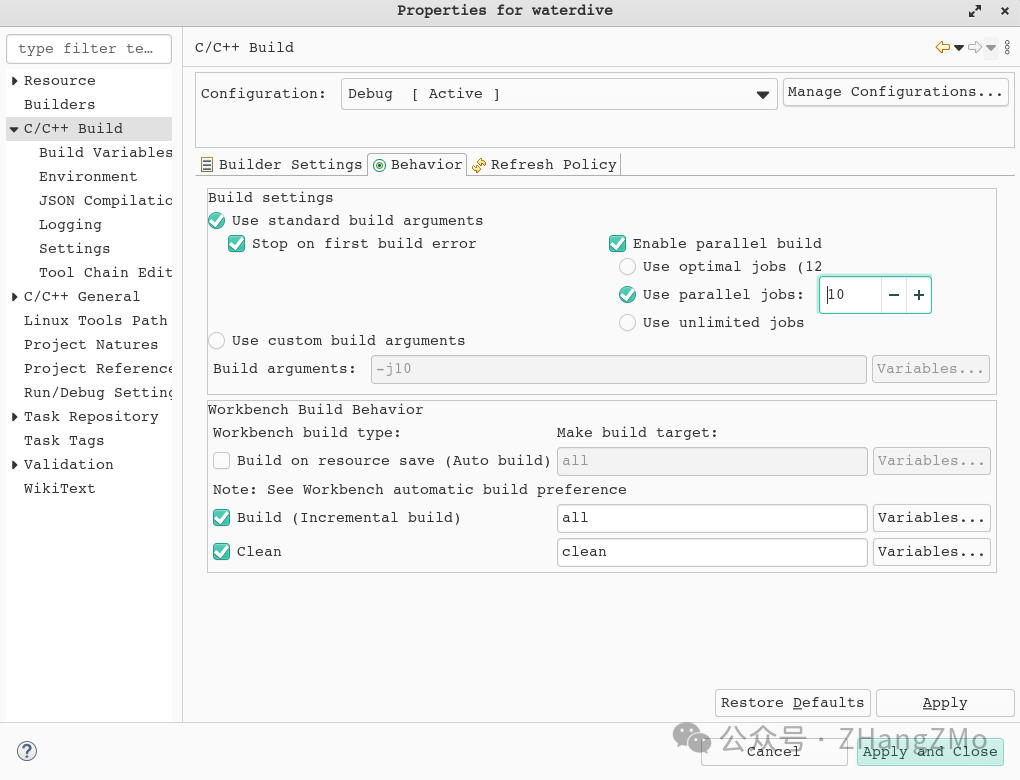
Task: Select Environment in the tree
Action: (88, 177)
